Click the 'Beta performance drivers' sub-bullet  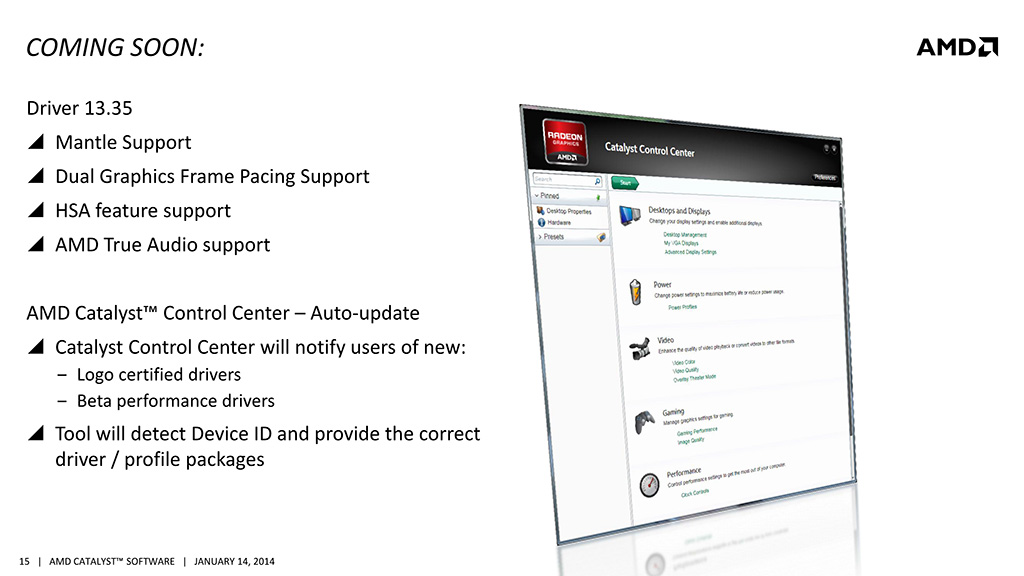tap(176, 401)
